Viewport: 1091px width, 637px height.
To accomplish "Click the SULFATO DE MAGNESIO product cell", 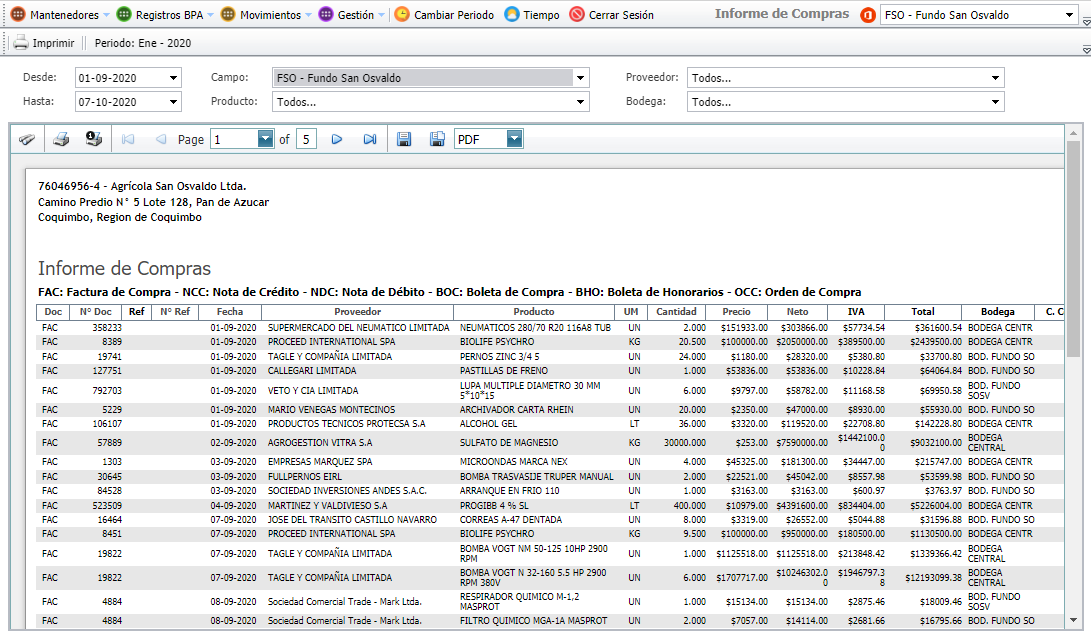I will tap(509, 442).
